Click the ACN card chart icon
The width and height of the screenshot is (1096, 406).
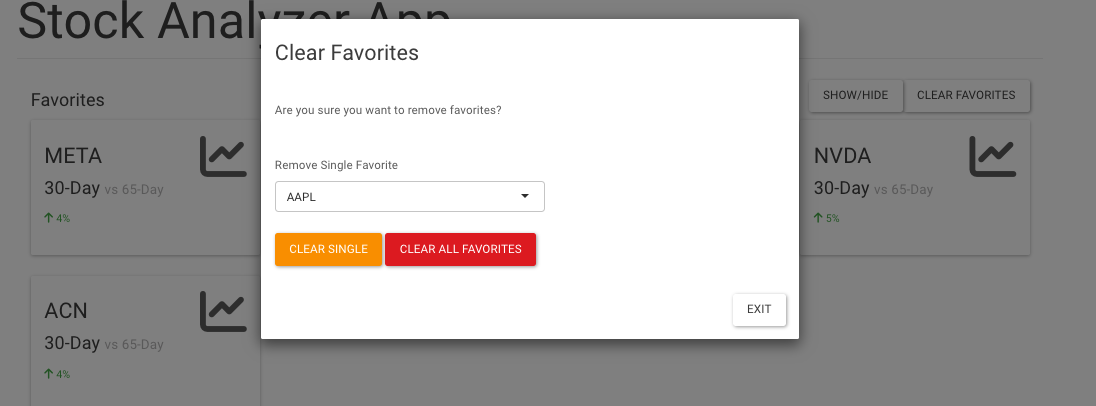223,311
